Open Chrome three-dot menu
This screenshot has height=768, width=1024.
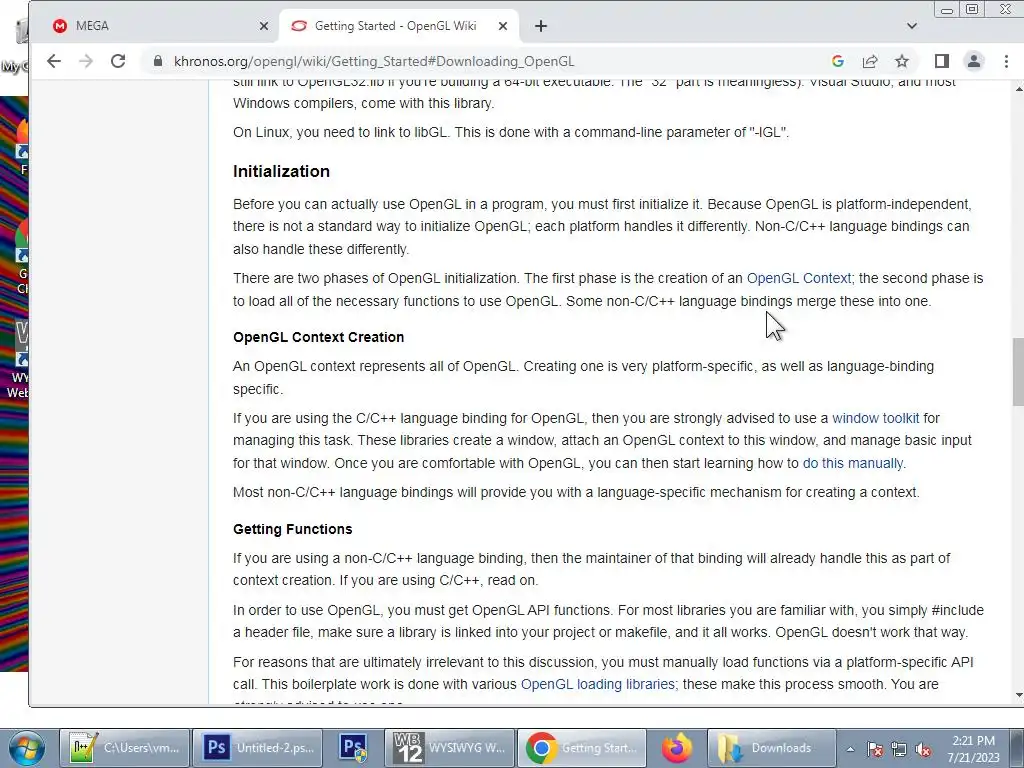(x=1006, y=61)
